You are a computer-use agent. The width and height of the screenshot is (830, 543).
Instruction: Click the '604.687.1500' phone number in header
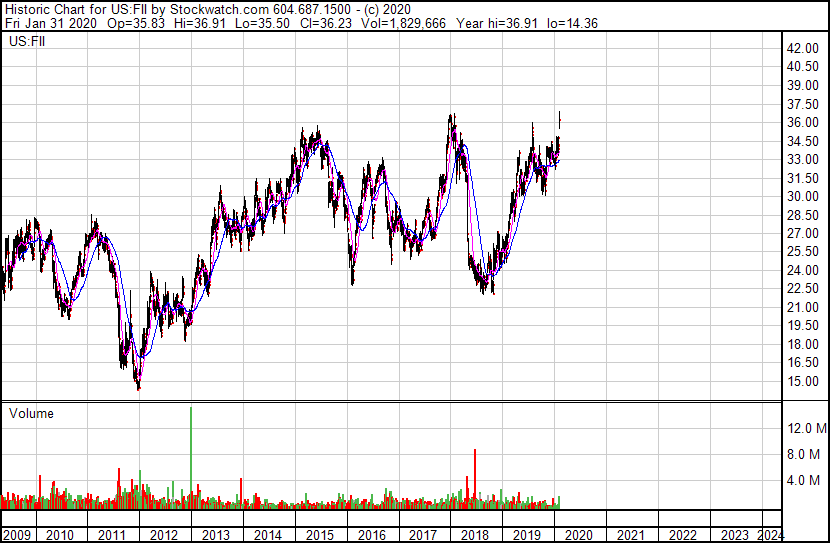(312, 9)
